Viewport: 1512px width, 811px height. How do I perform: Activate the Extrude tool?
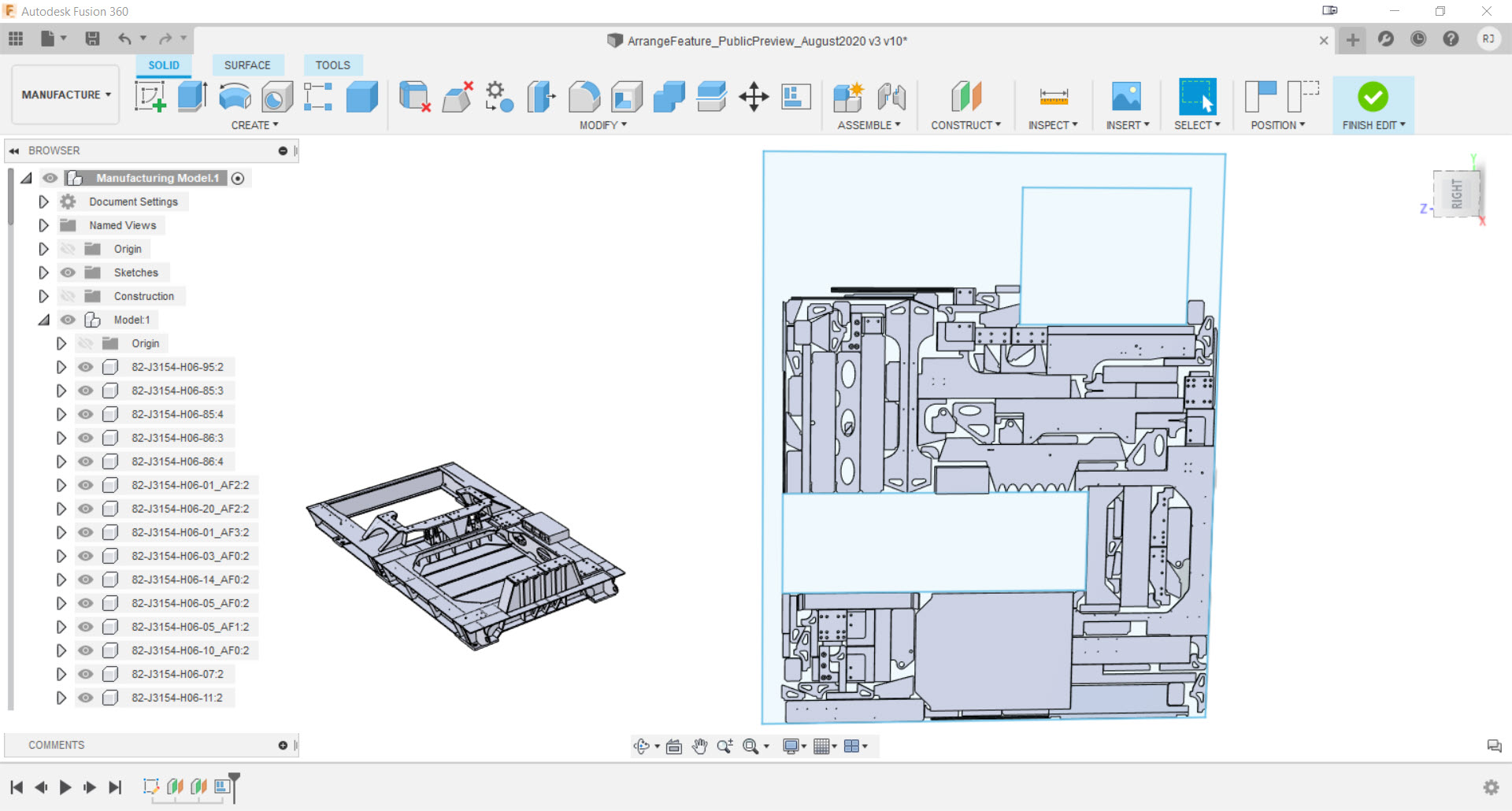tap(191, 96)
